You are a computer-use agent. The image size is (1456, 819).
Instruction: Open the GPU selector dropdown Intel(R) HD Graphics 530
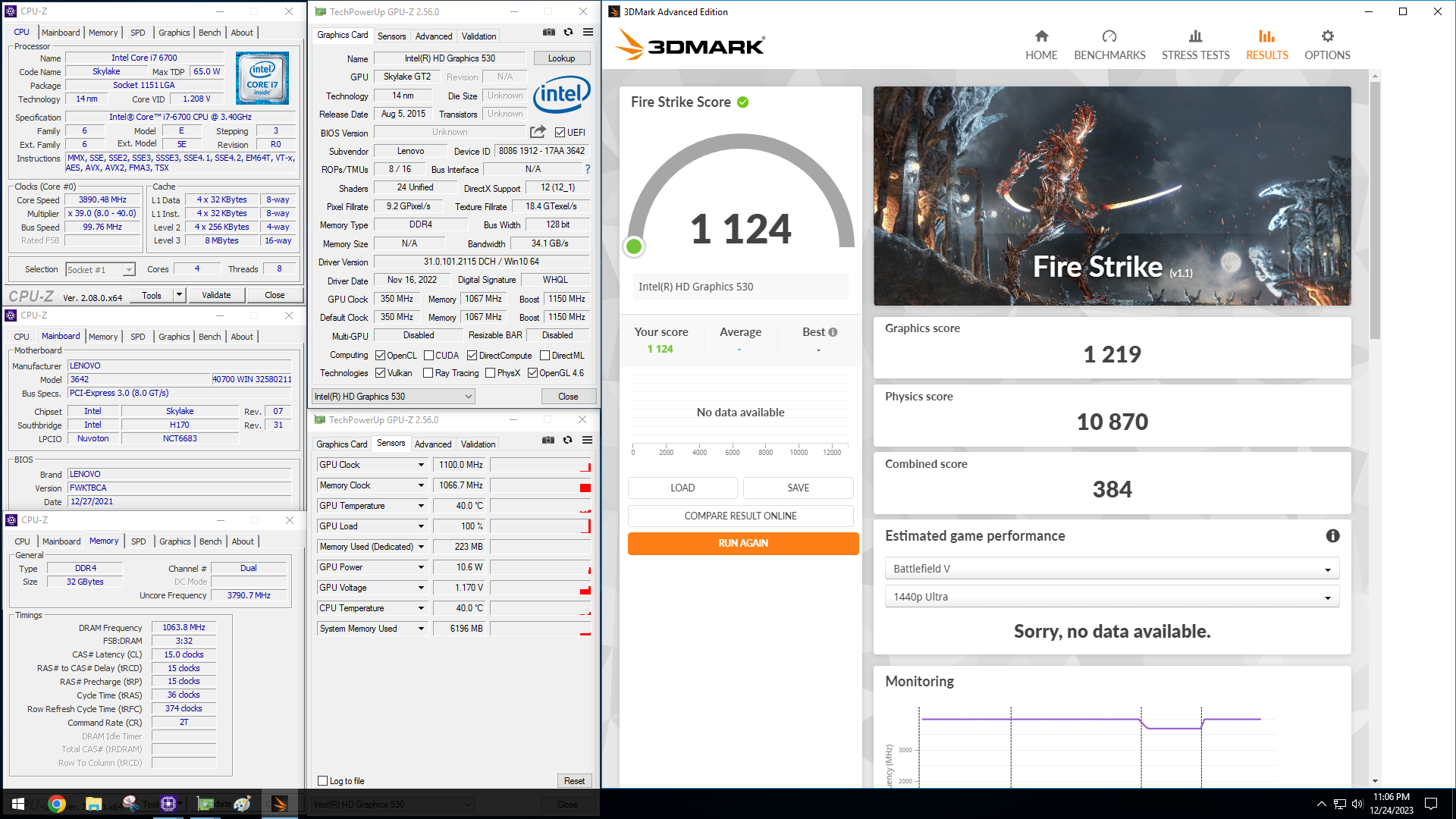pos(394,396)
